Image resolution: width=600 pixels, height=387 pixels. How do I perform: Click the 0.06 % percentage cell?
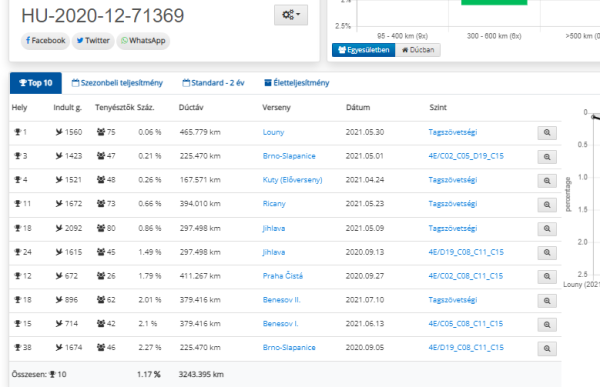[x=150, y=132]
